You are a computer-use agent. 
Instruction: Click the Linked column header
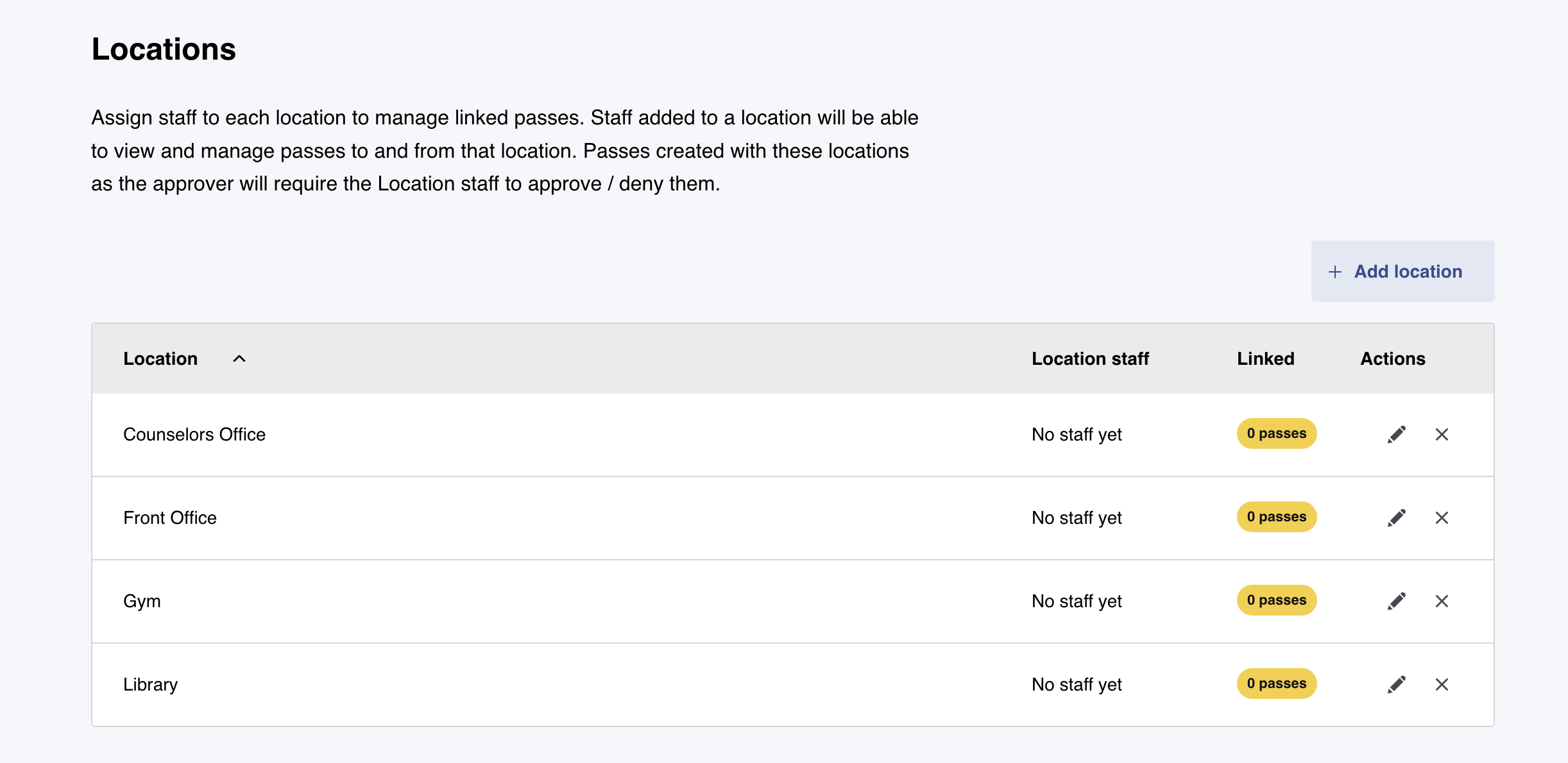pos(1265,358)
